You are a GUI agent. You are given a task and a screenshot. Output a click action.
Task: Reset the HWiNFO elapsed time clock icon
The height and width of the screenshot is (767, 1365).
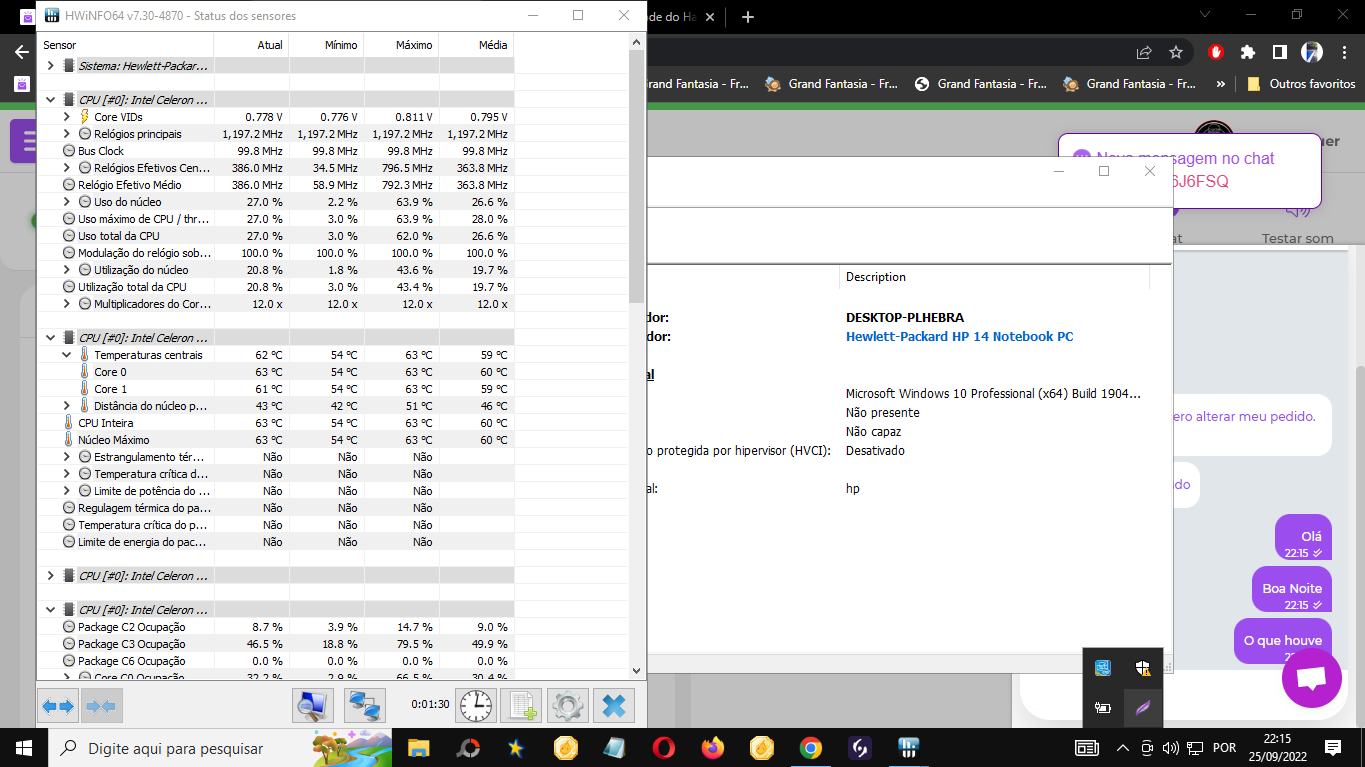(x=476, y=706)
